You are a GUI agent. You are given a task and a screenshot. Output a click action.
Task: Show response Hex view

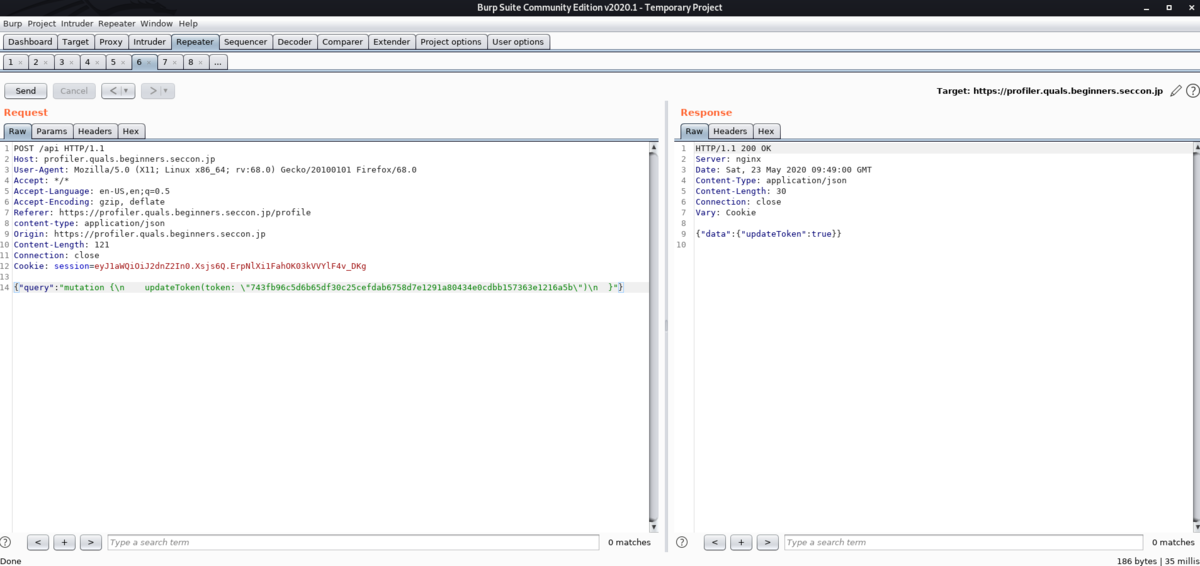coord(766,131)
